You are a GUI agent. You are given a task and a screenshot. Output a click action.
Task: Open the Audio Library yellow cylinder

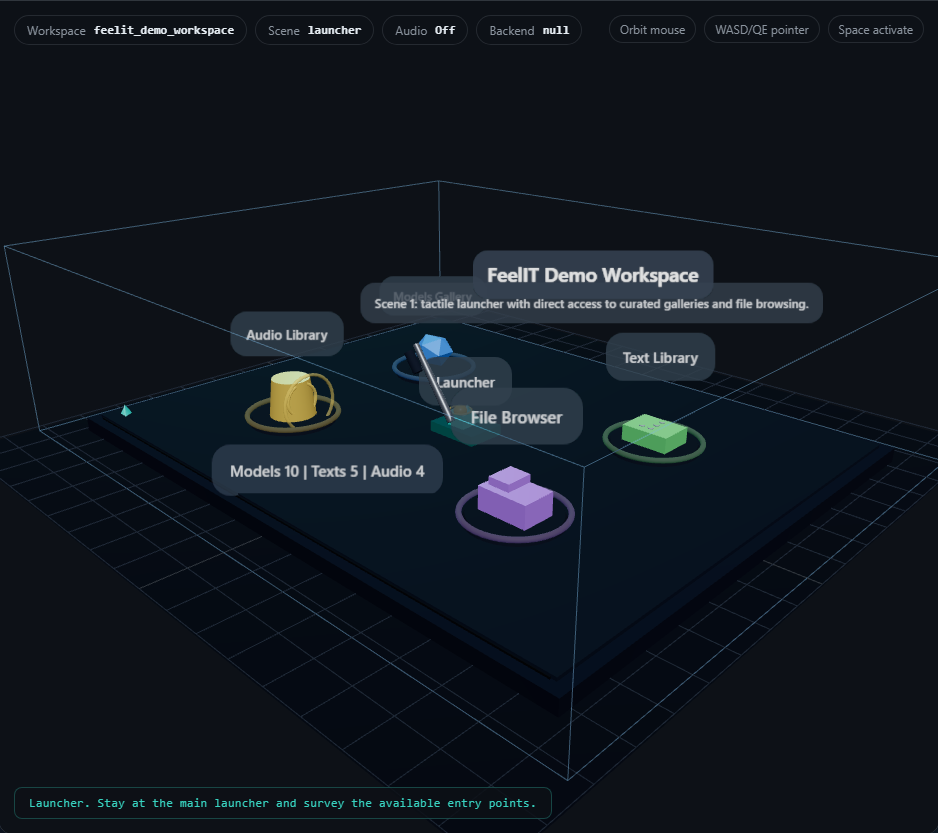click(x=292, y=398)
